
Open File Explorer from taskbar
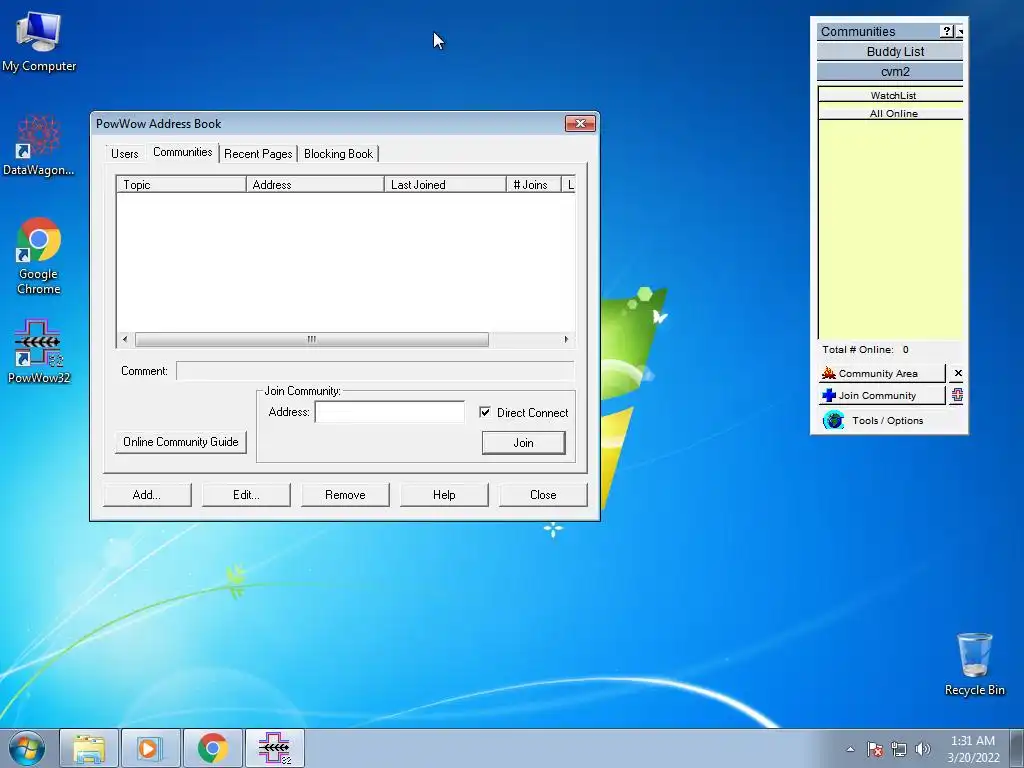coord(89,748)
